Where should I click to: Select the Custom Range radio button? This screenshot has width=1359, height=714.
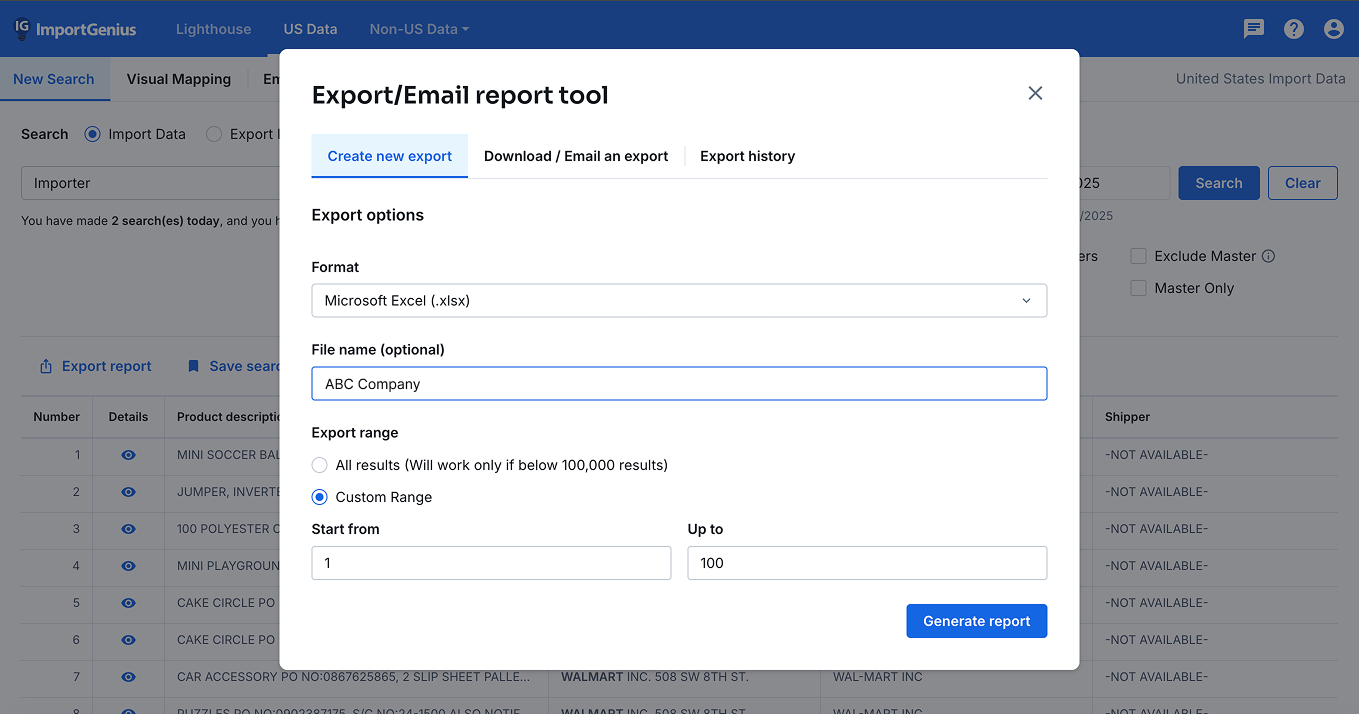tap(319, 497)
